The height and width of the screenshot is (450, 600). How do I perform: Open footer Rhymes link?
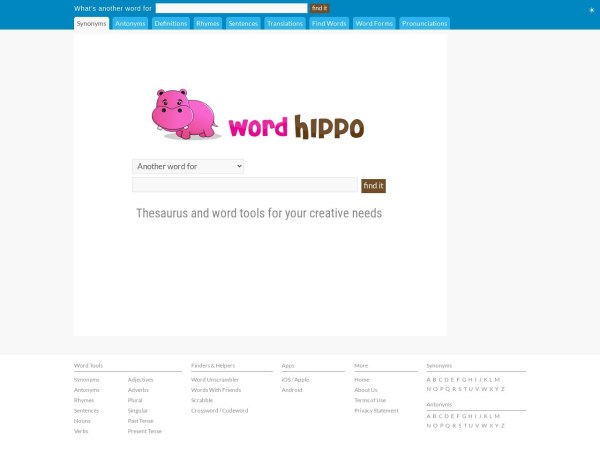(84, 401)
